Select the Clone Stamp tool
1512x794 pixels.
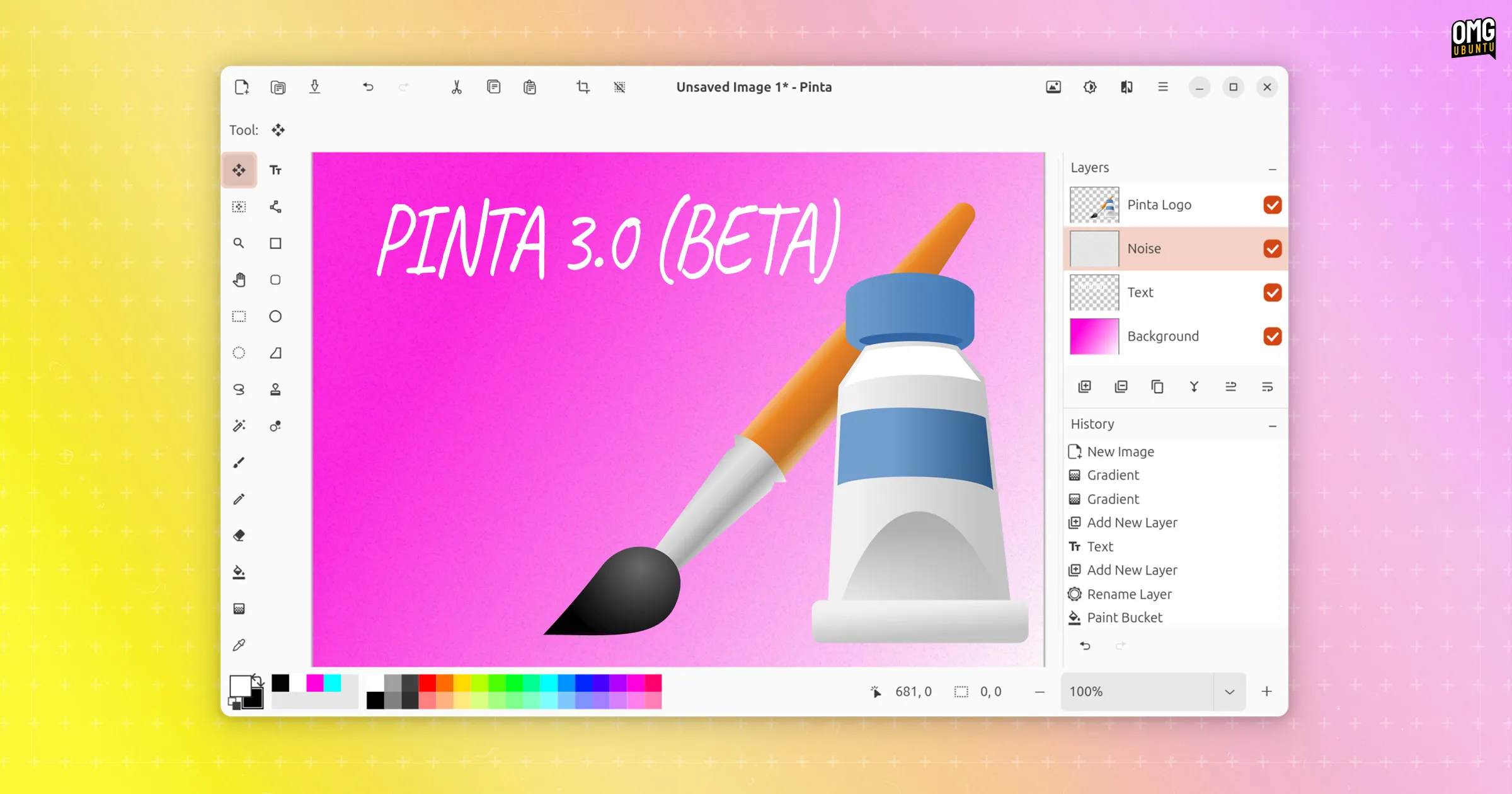click(x=275, y=389)
